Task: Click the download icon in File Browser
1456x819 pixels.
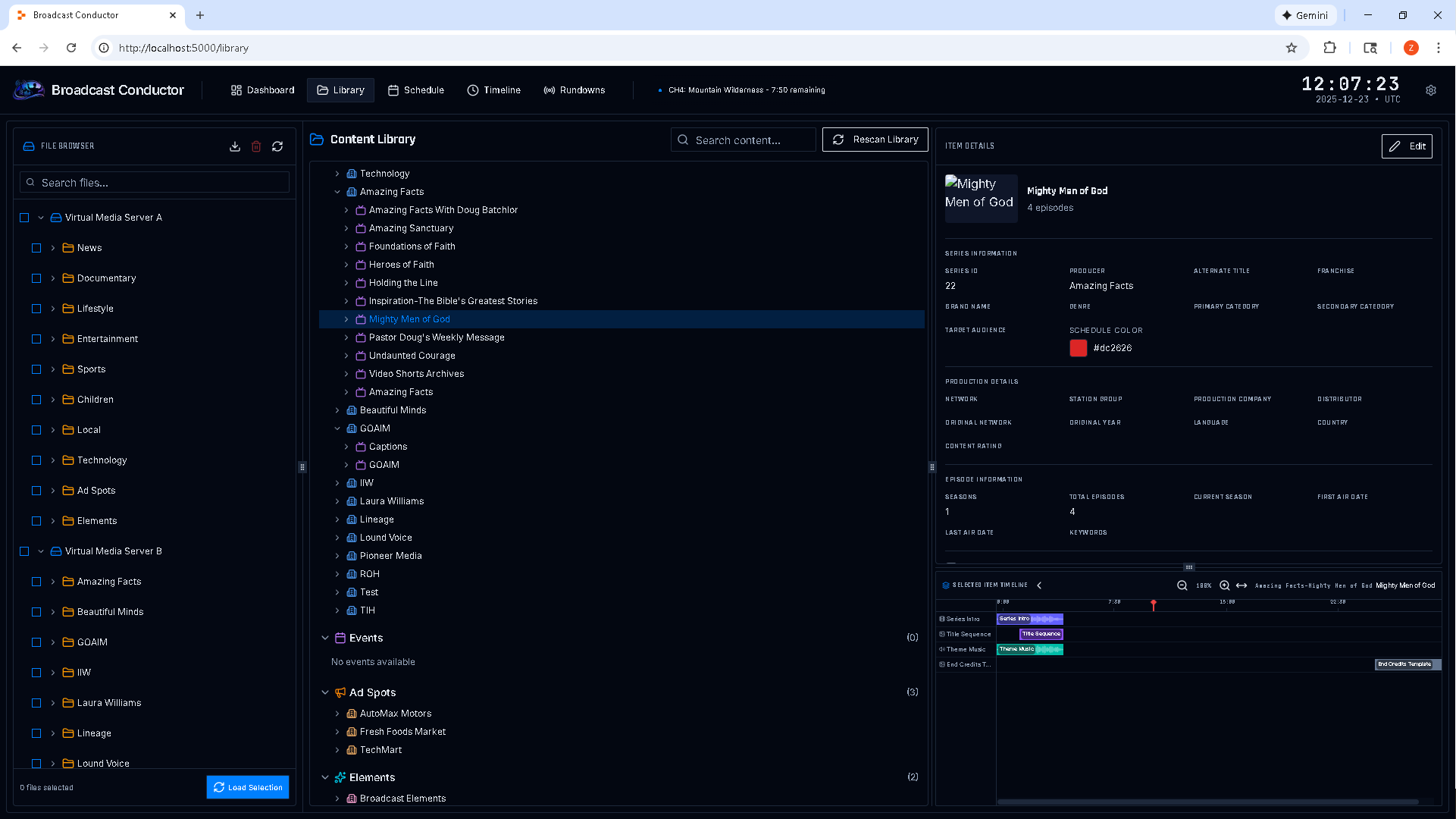Action: pyautogui.click(x=235, y=146)
